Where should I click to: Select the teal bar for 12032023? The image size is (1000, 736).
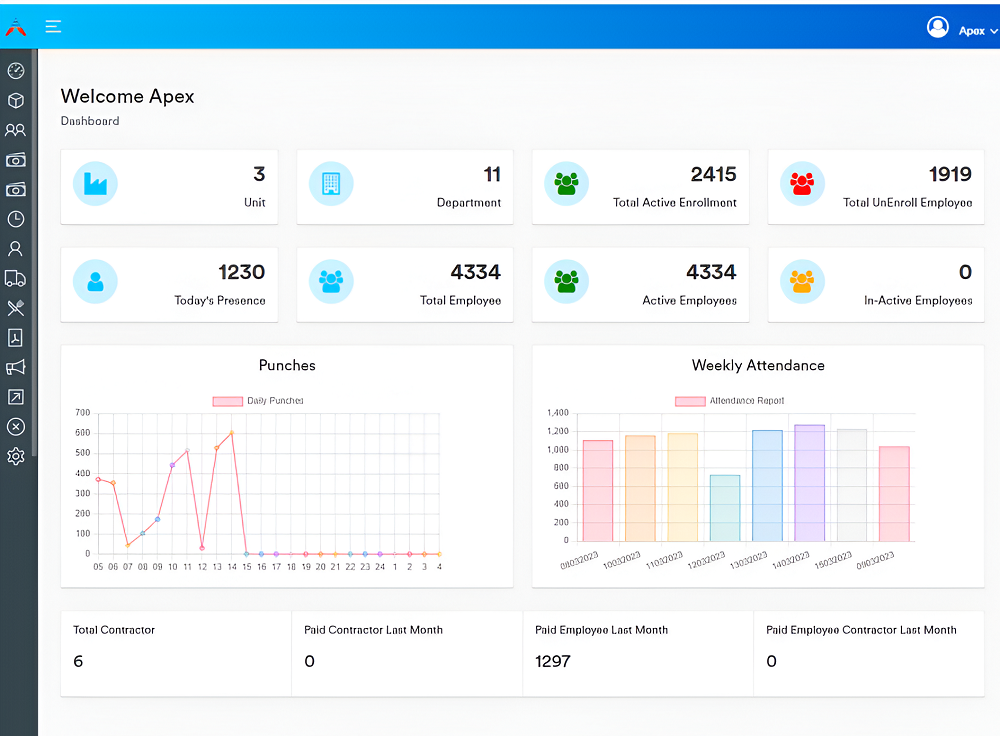click(725, 508)
